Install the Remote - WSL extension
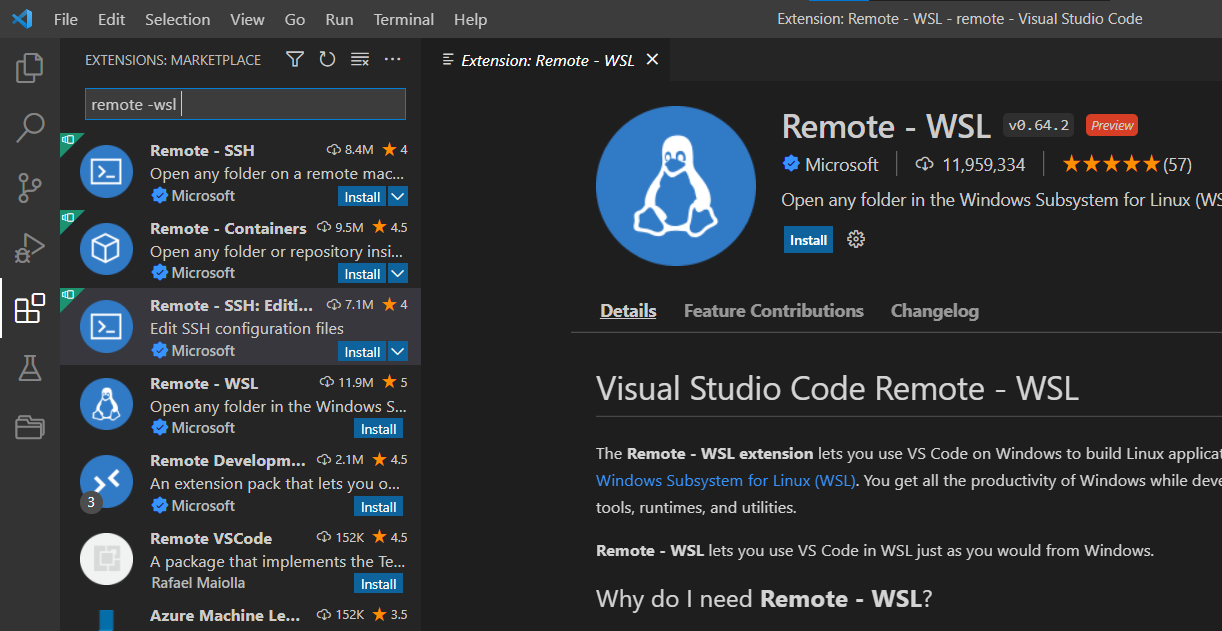 coord(808,239)
